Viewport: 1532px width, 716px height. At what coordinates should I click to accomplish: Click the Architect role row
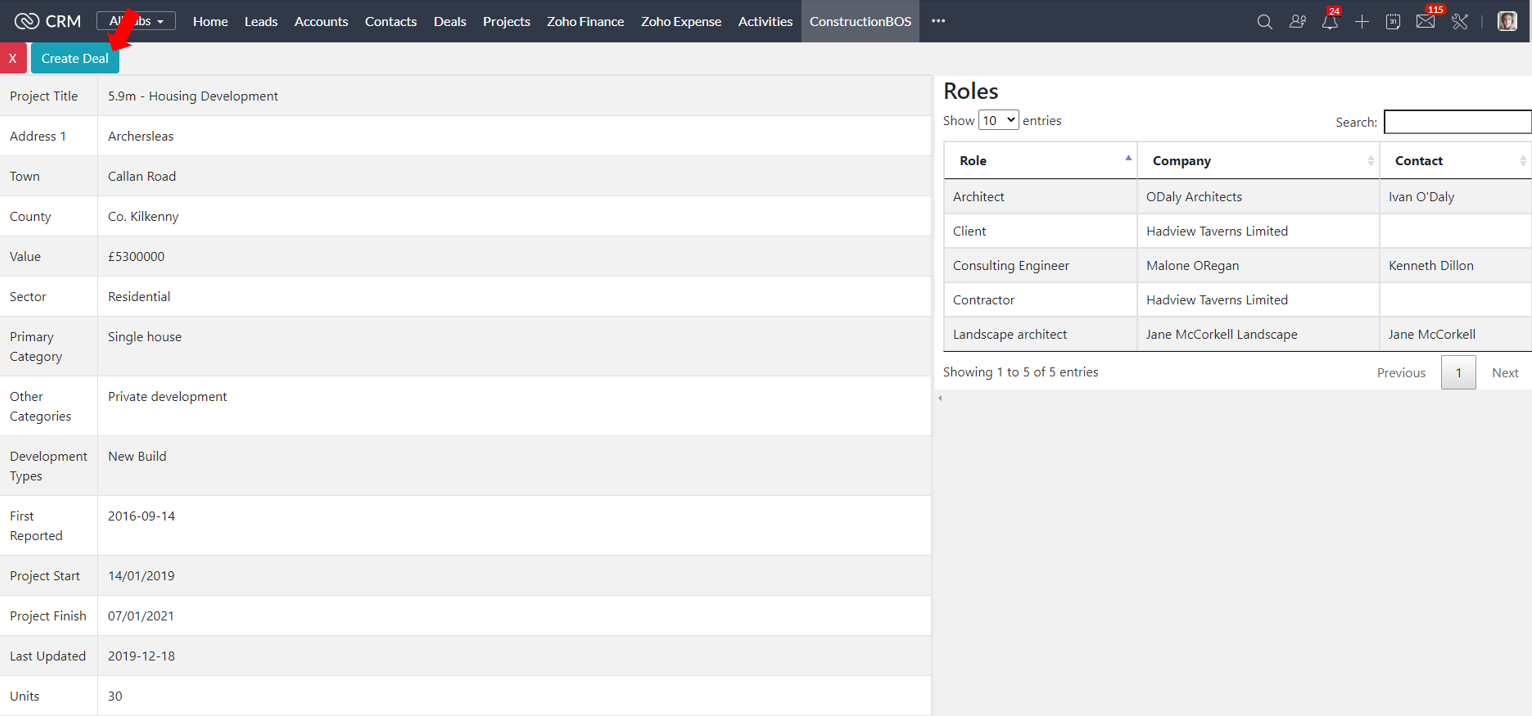coord(1237,197)
